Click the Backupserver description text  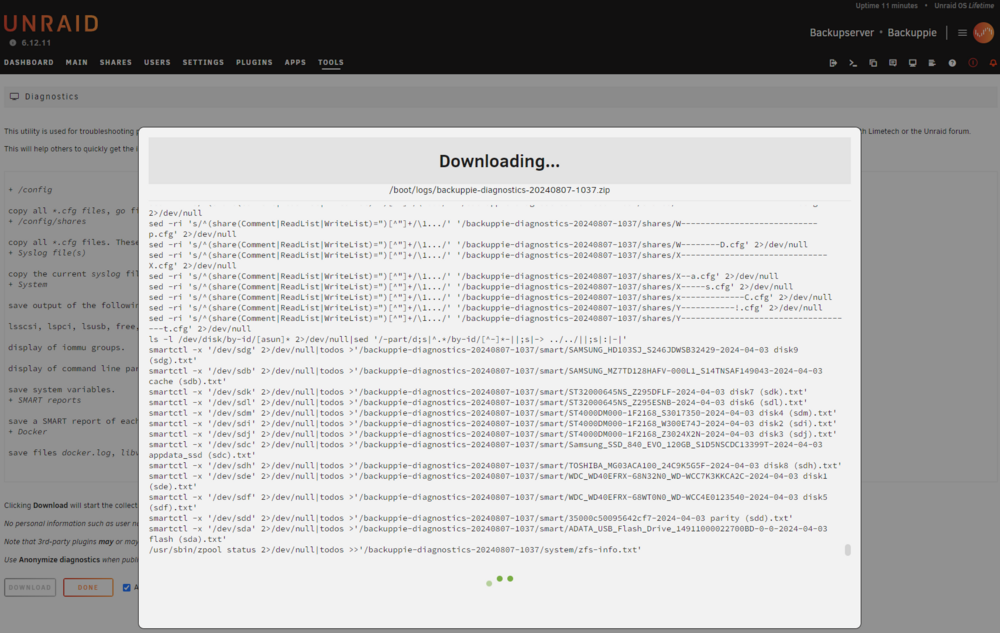841,33
